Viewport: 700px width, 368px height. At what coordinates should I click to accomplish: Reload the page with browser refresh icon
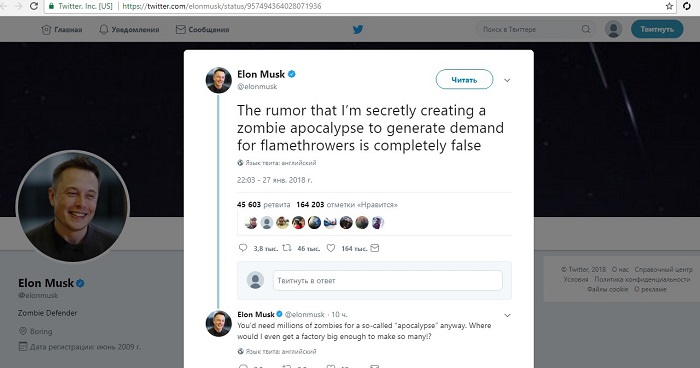(x=33, y=6)
